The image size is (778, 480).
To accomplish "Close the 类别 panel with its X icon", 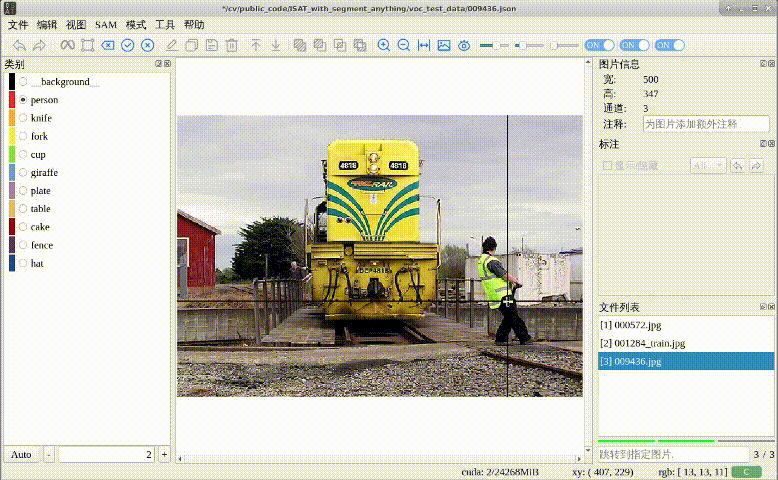I will click(167, 64).
